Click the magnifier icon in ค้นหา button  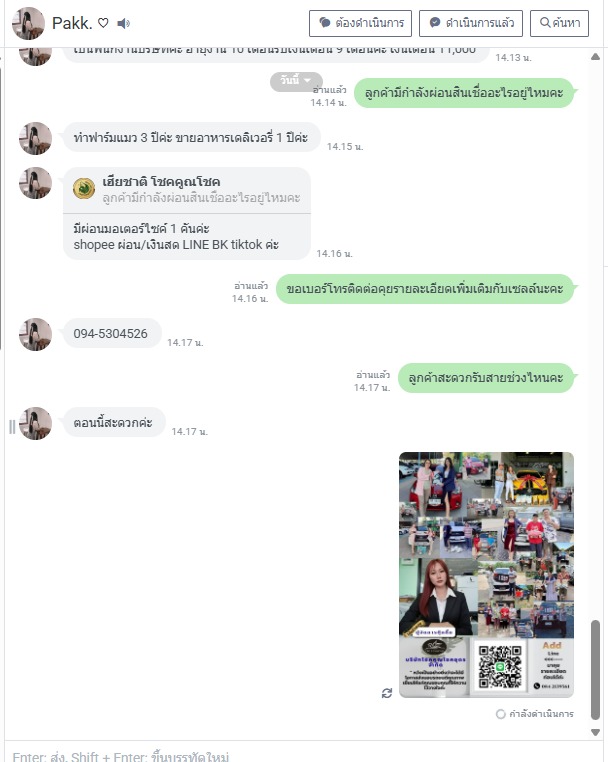coord(545,22)
